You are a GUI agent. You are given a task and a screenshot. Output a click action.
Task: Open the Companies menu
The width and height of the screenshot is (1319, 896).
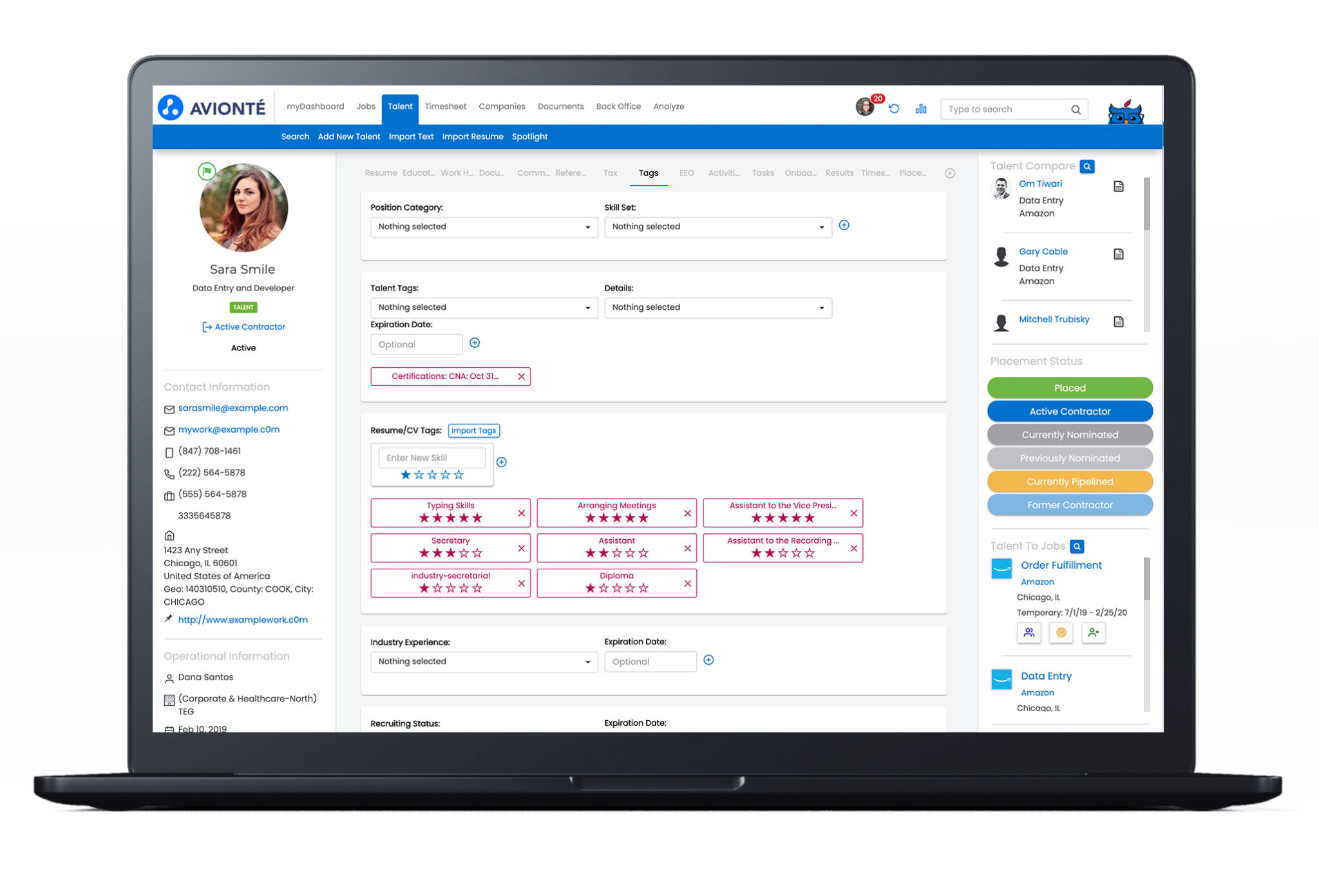click(x=502, y=106)
